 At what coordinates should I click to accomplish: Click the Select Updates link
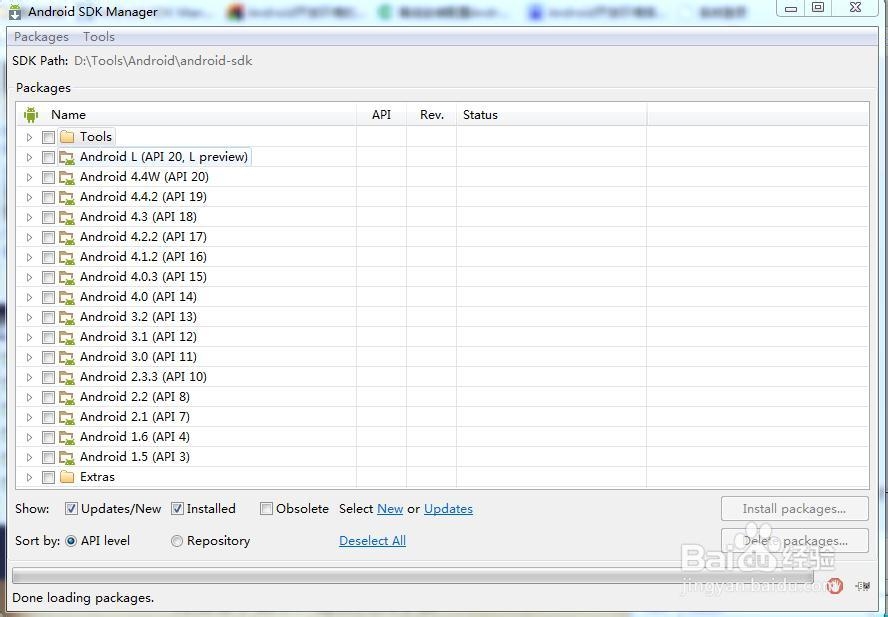pyautogui.click(x=449, y=509)
